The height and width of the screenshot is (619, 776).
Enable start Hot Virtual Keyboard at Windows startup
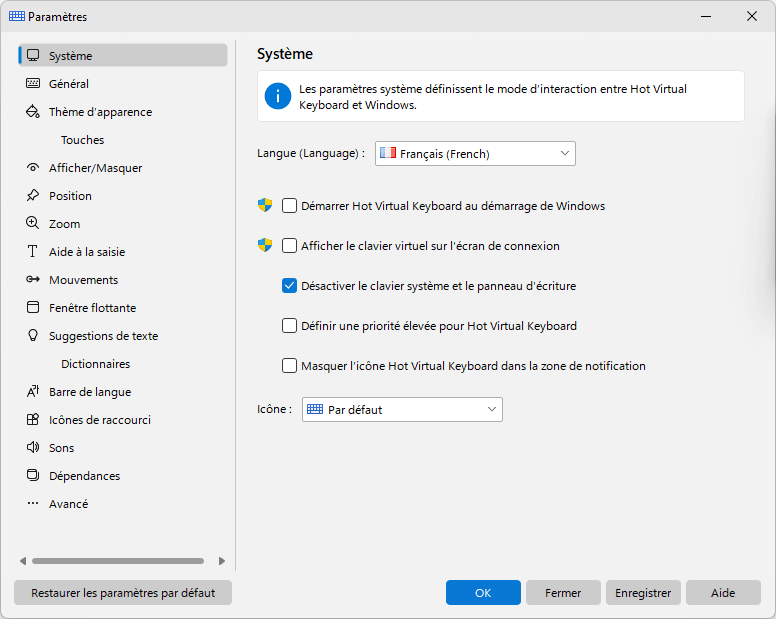tap(289, 205)
